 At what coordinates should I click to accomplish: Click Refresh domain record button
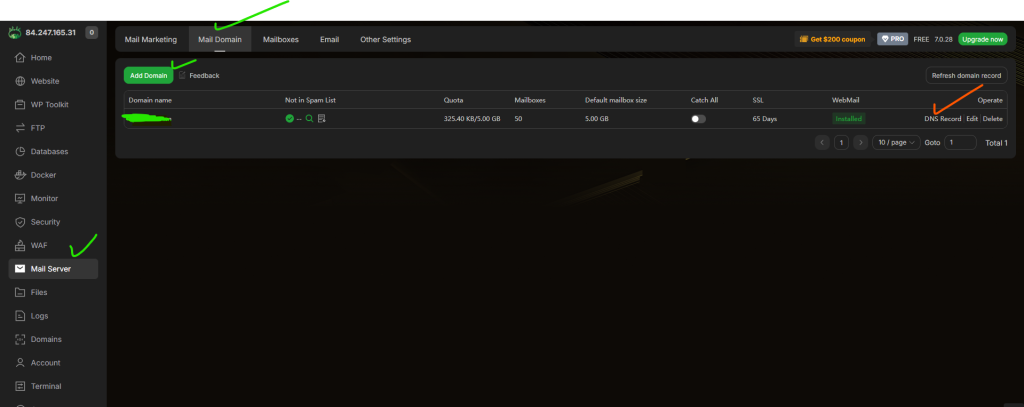pyautogui.click(x=965, y=75)
